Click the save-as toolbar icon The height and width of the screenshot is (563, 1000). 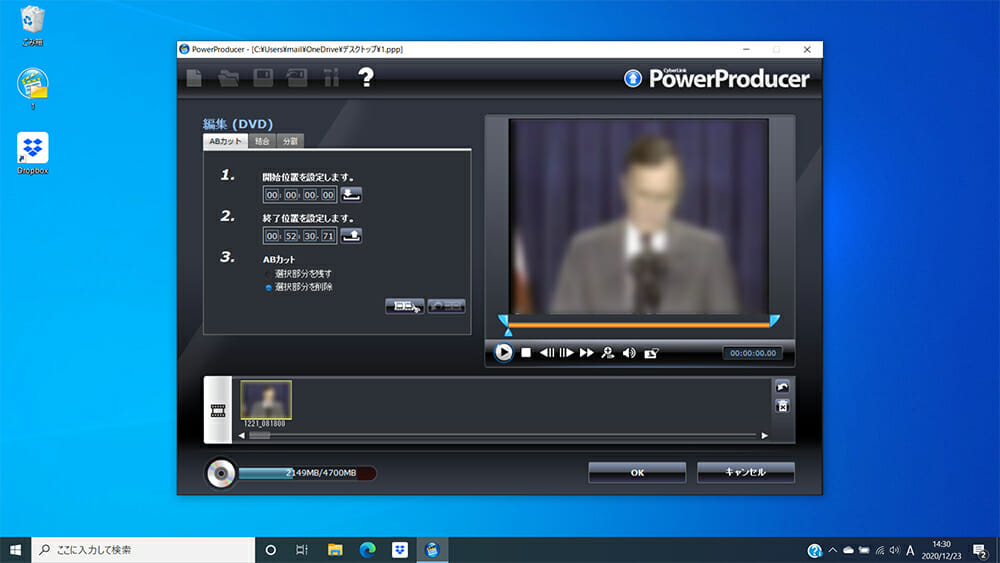[297, 78]
